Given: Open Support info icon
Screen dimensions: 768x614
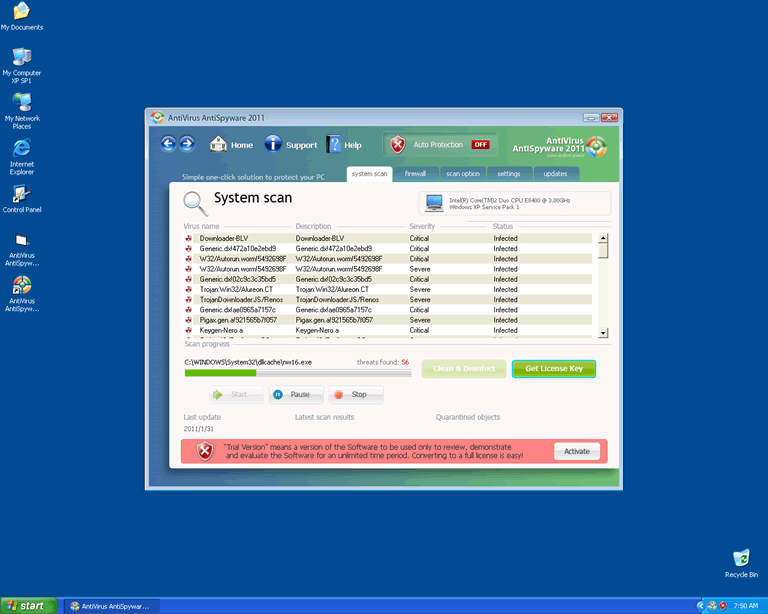Looking at the screenshot, I should 273,145.
